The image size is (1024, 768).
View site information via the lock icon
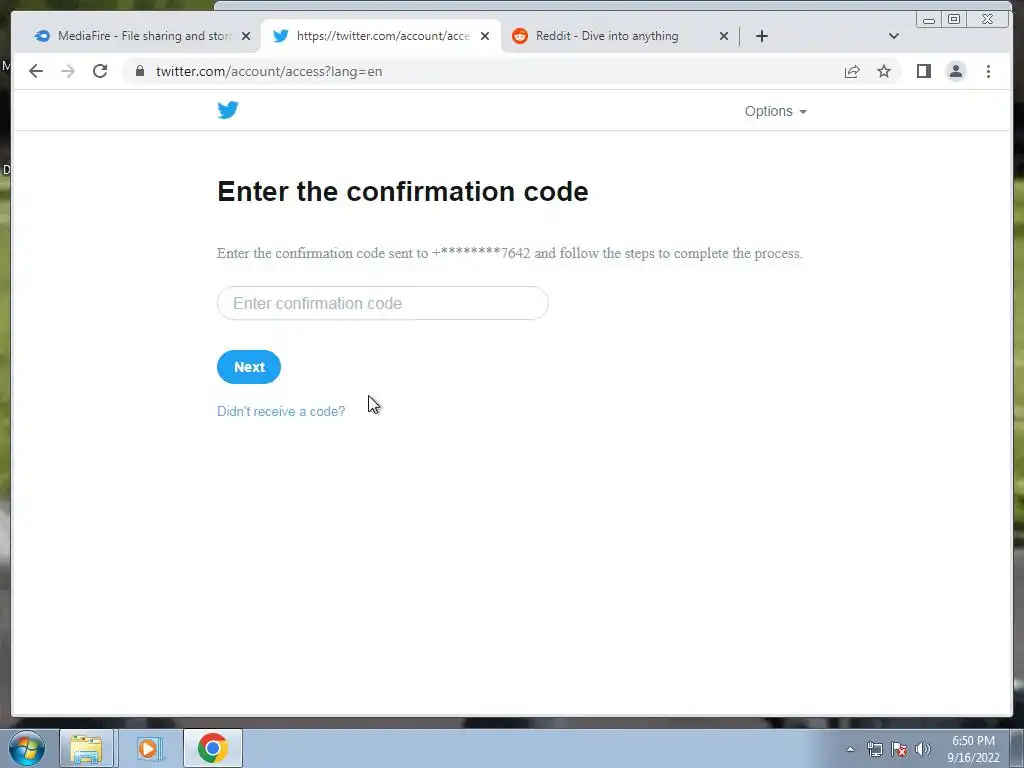tap(140, 71)
